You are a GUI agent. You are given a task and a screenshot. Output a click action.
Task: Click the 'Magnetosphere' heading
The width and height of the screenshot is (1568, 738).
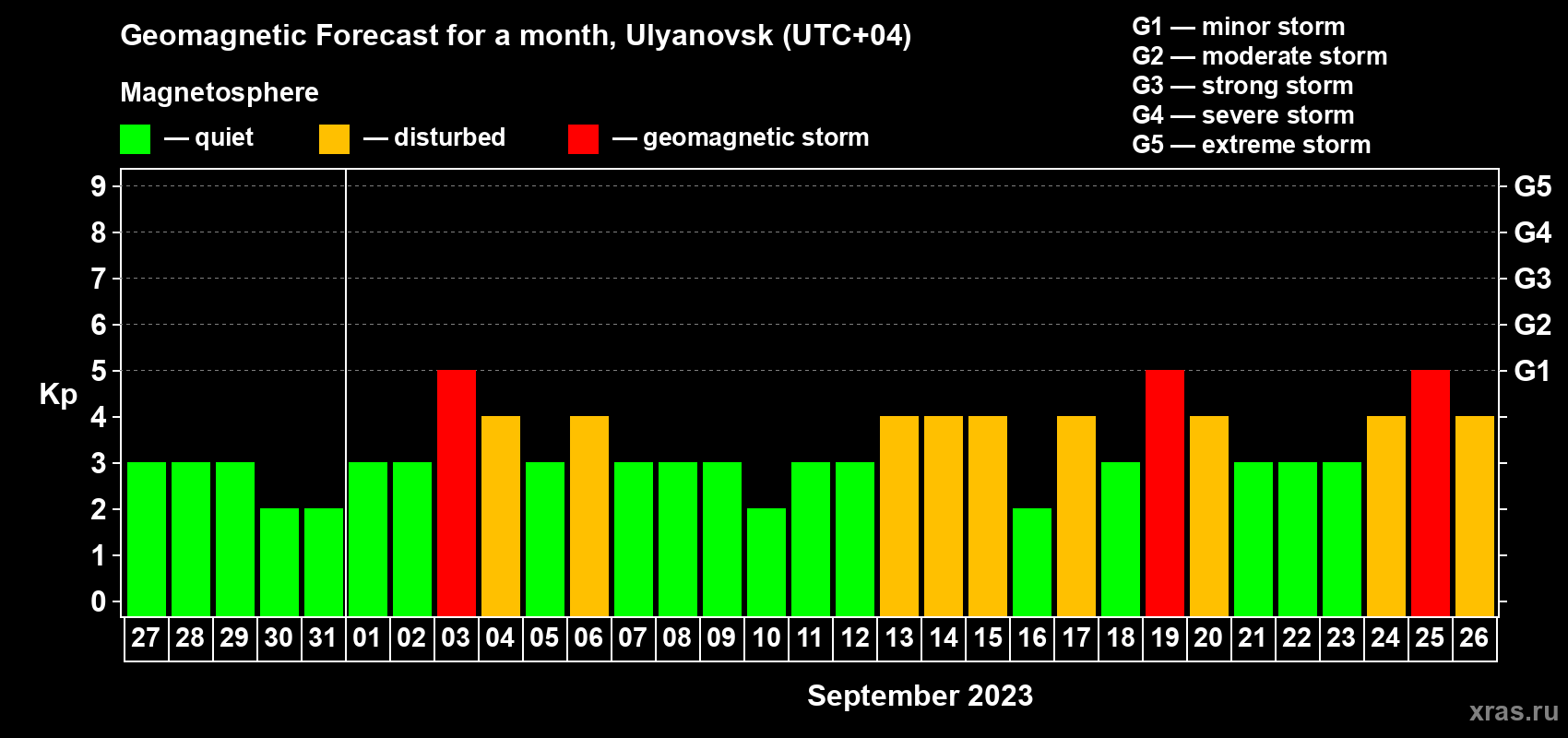click(220, 92)
